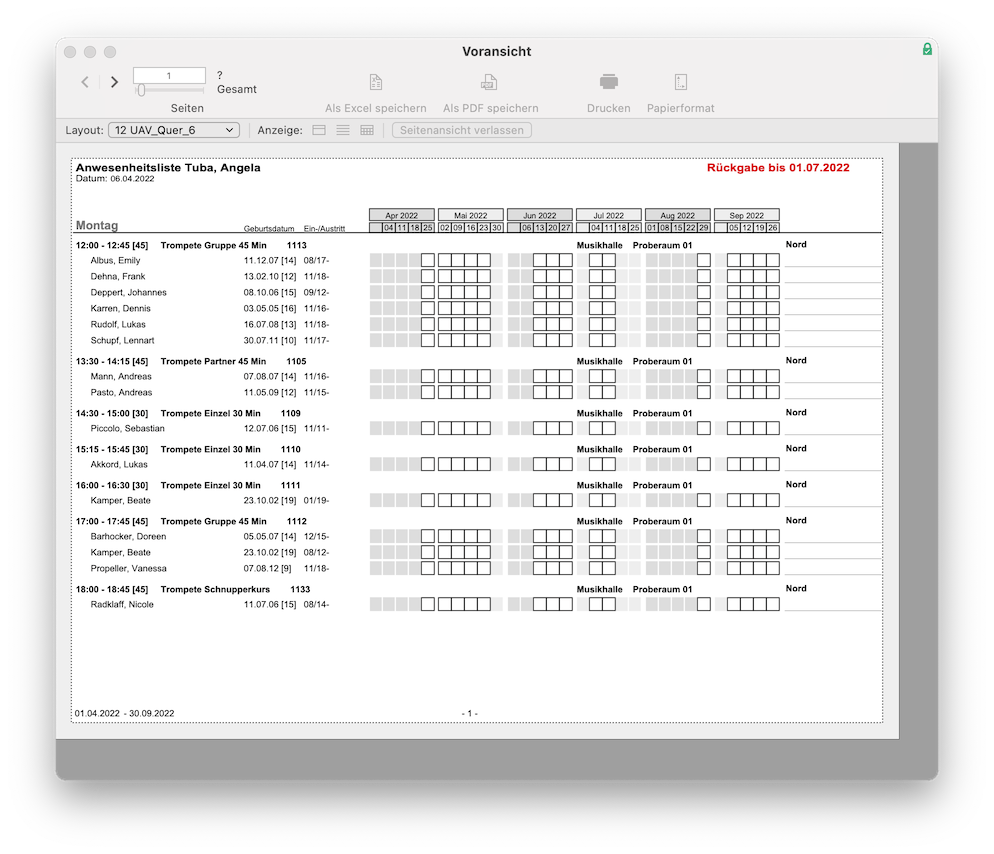This screenshot has height=854, width=994.
Task: Click the Datum: 06.04.2022 line
Action: (x=115, y=179)
